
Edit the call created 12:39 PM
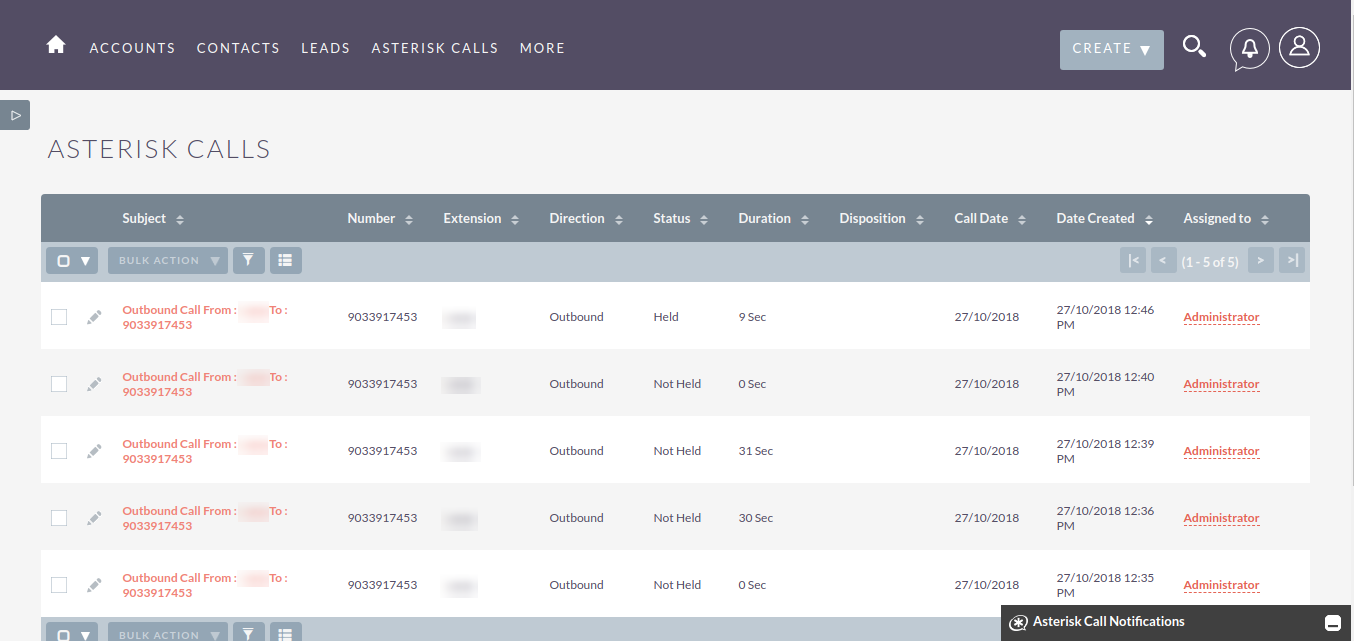[x=94, y=451]
